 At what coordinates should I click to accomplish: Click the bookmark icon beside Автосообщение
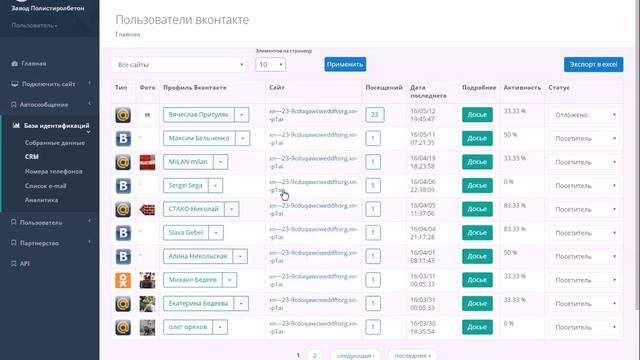pos(13,104)
